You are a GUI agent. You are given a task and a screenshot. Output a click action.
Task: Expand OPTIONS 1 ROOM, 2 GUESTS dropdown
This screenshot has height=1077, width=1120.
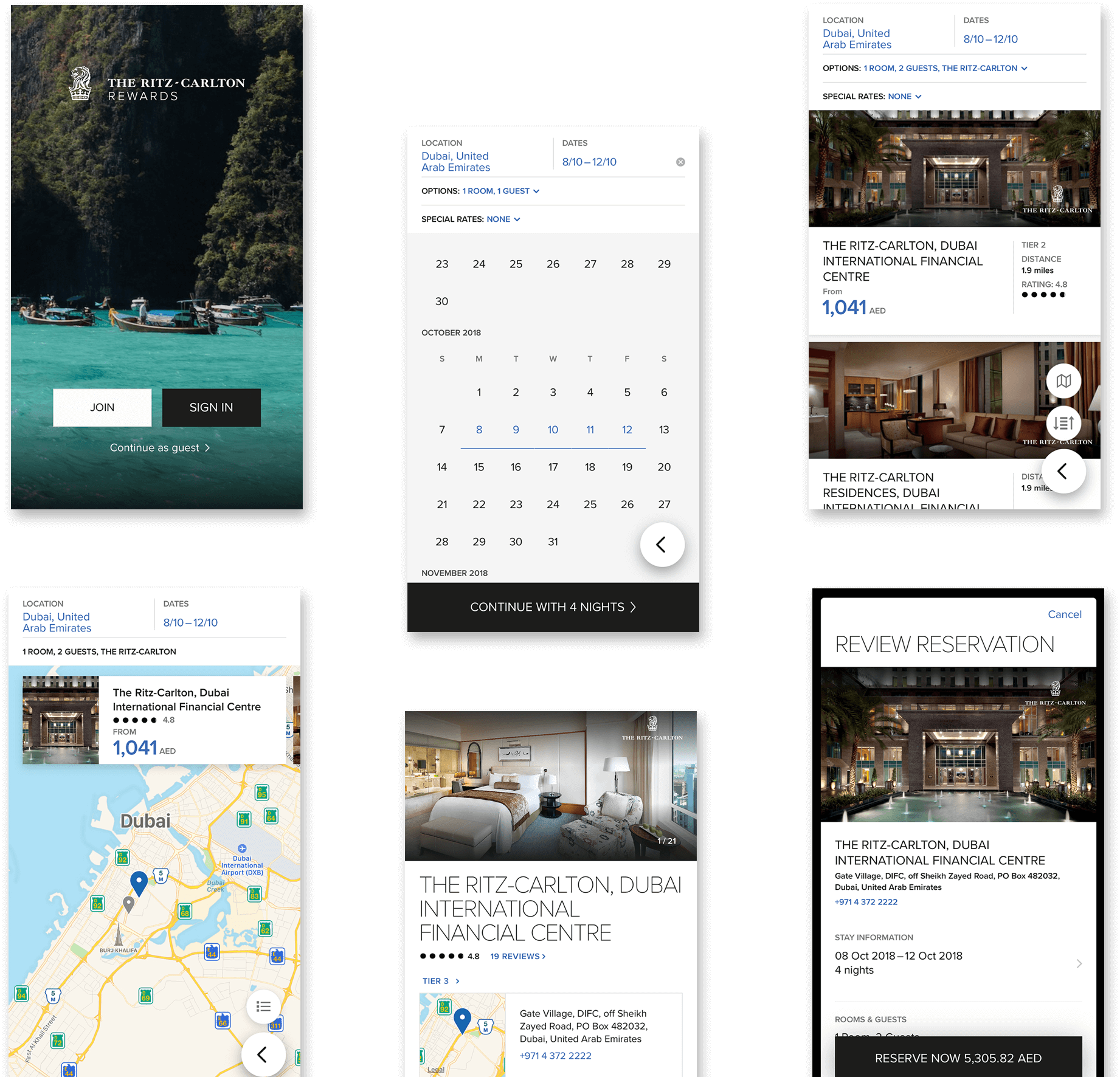point(945,68)
